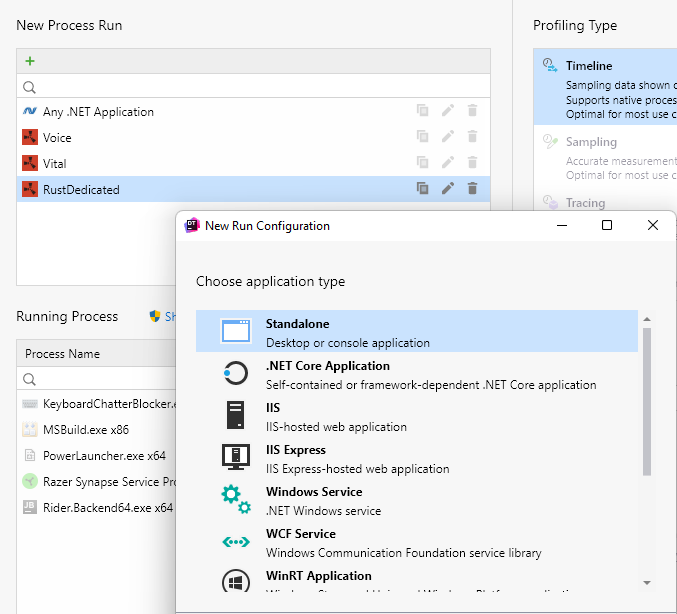Select the Voice run configuration
Viewport: 677px width, 614px height.
pyautogui.click(x=58, y=137)
